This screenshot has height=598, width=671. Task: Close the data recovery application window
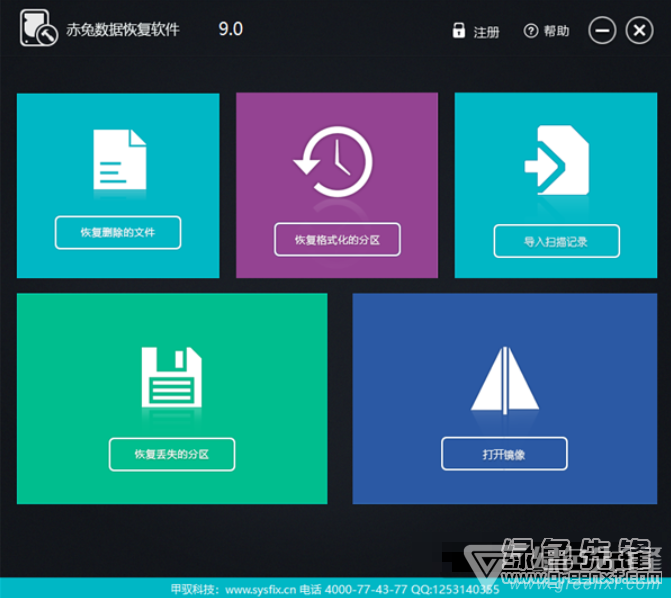pyautogui.click(x=639, y=31)
